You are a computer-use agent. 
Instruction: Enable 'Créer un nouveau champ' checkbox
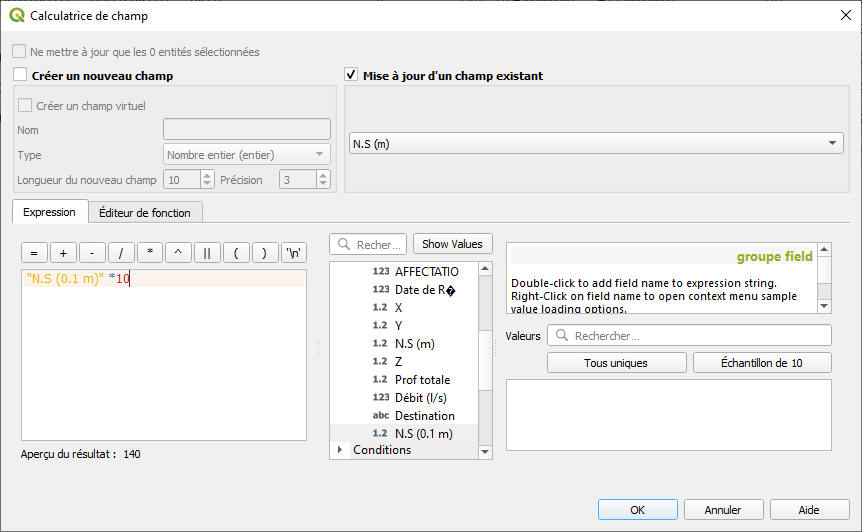tap(21, 75)
